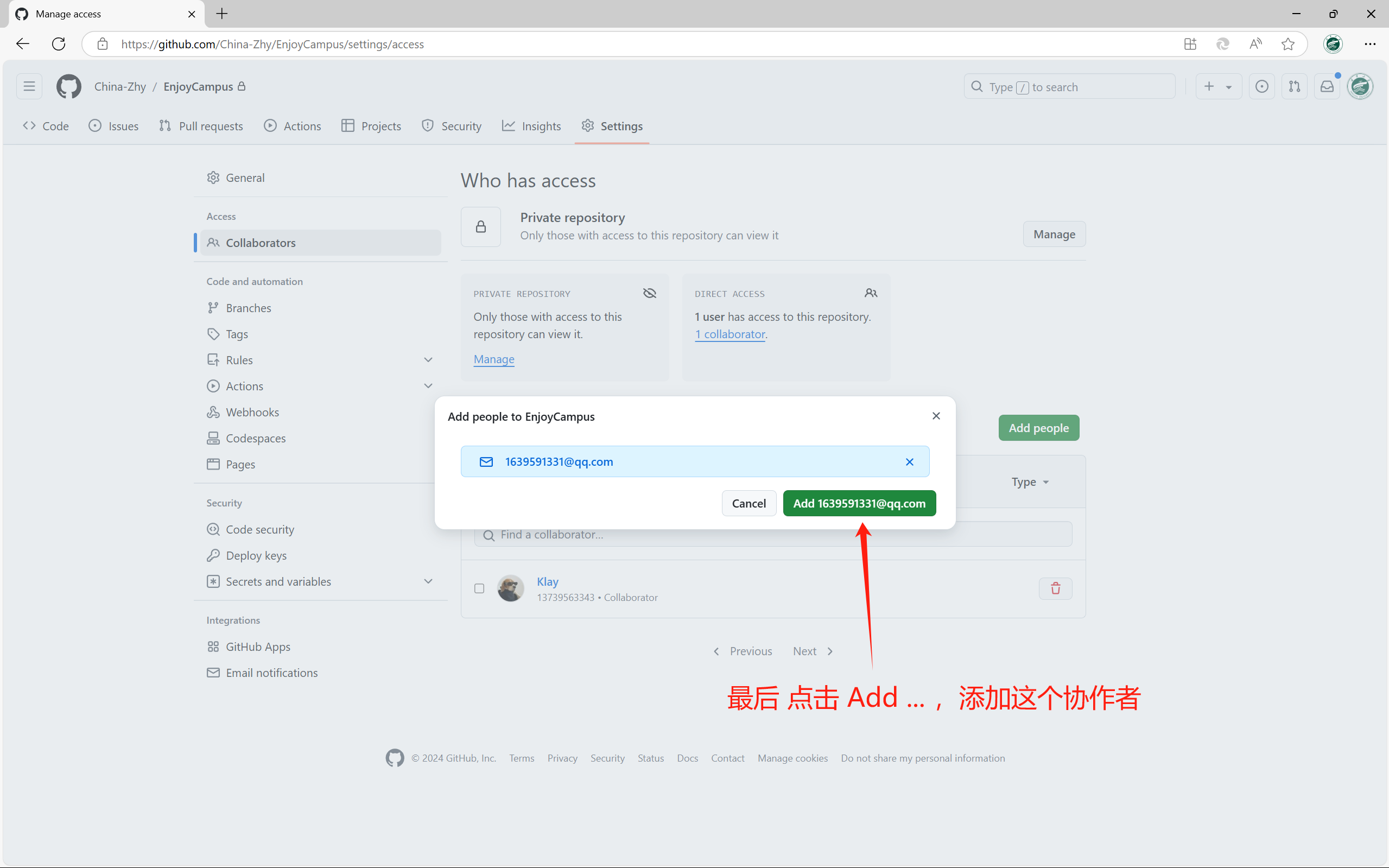Open Klay's profile link
Screen dimensions: 1389x868
click(548, 581)
